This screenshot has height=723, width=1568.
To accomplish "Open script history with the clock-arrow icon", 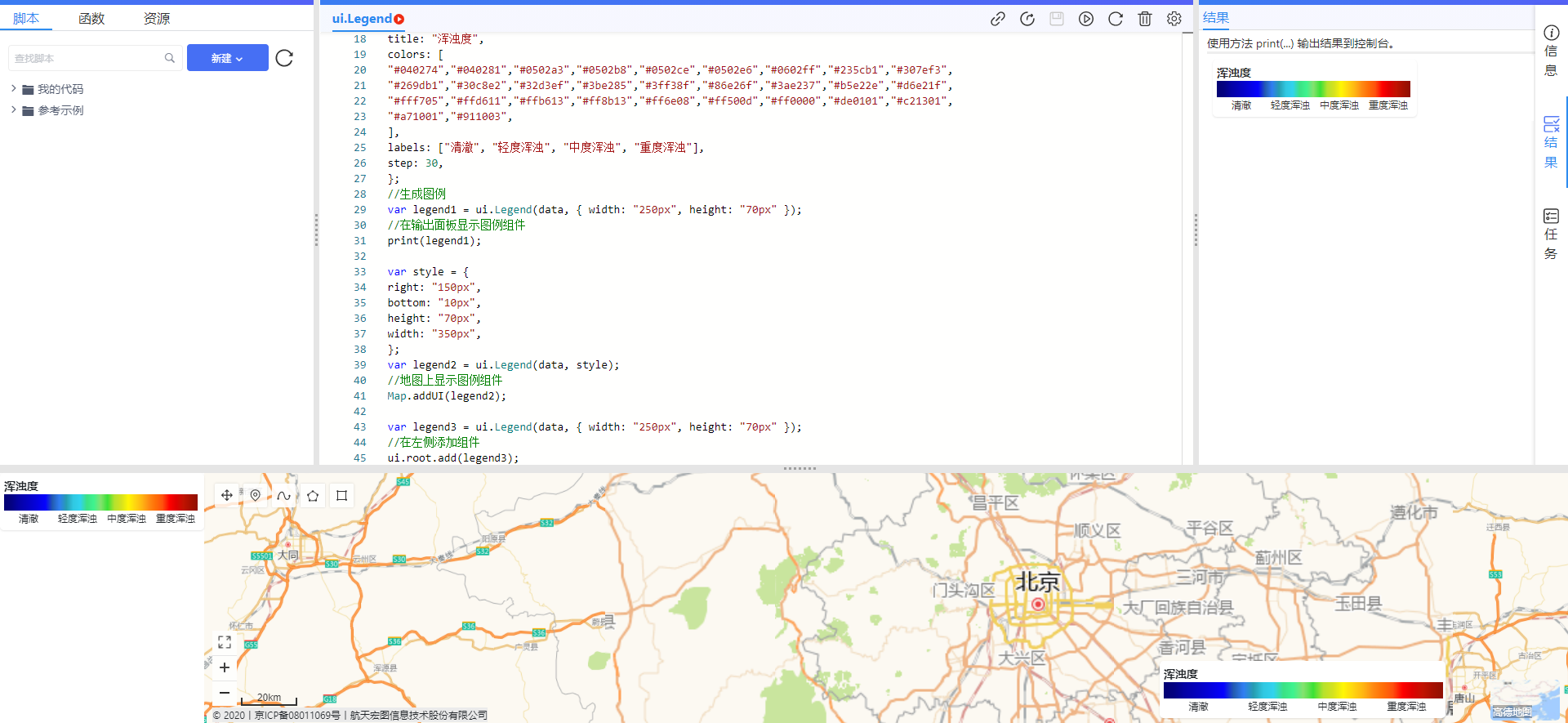I will coord(1027,19).
